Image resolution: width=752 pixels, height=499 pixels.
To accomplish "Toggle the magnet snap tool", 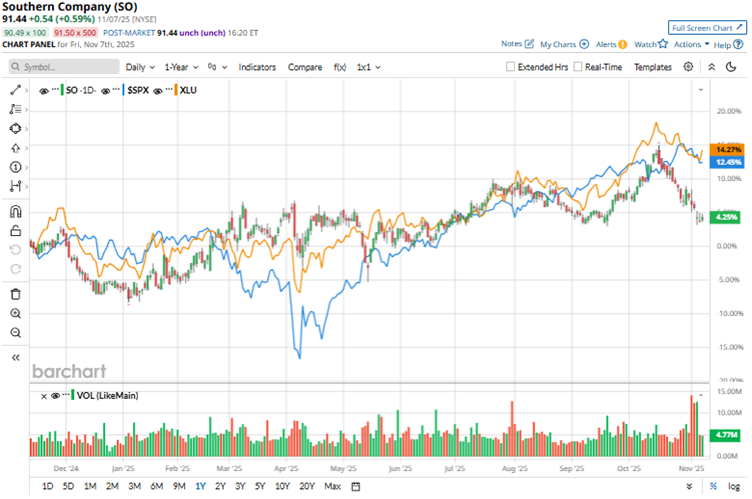I will coord(15,212).
